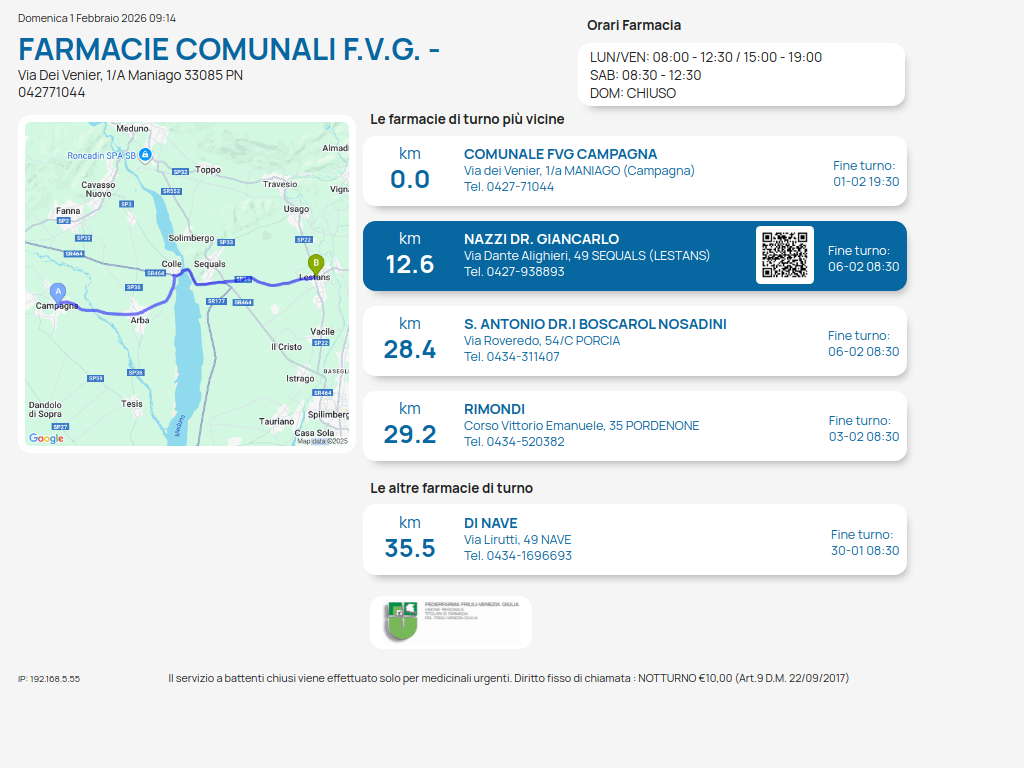Click the Map data ©2025 attribution

coord(322,440)
